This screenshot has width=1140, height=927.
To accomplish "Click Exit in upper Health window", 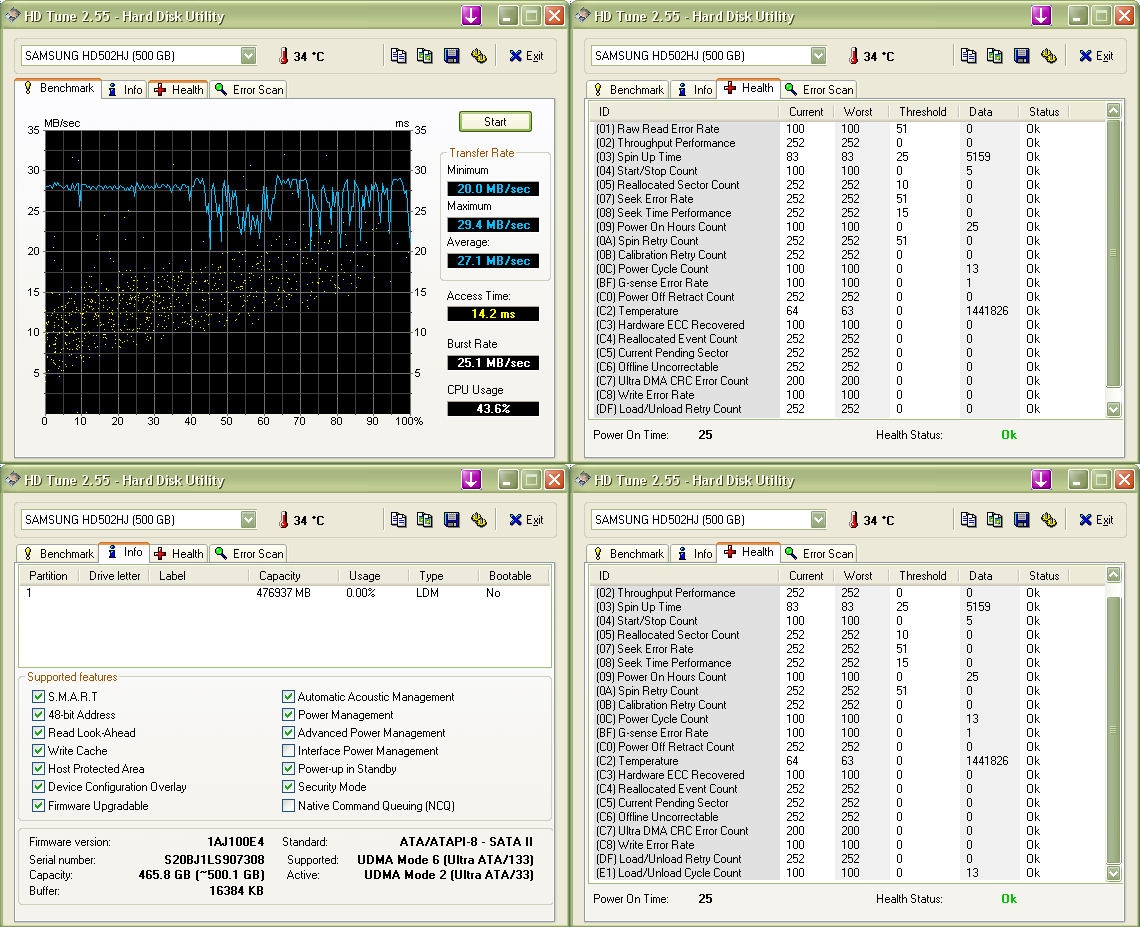I will tap(1096, 55).
